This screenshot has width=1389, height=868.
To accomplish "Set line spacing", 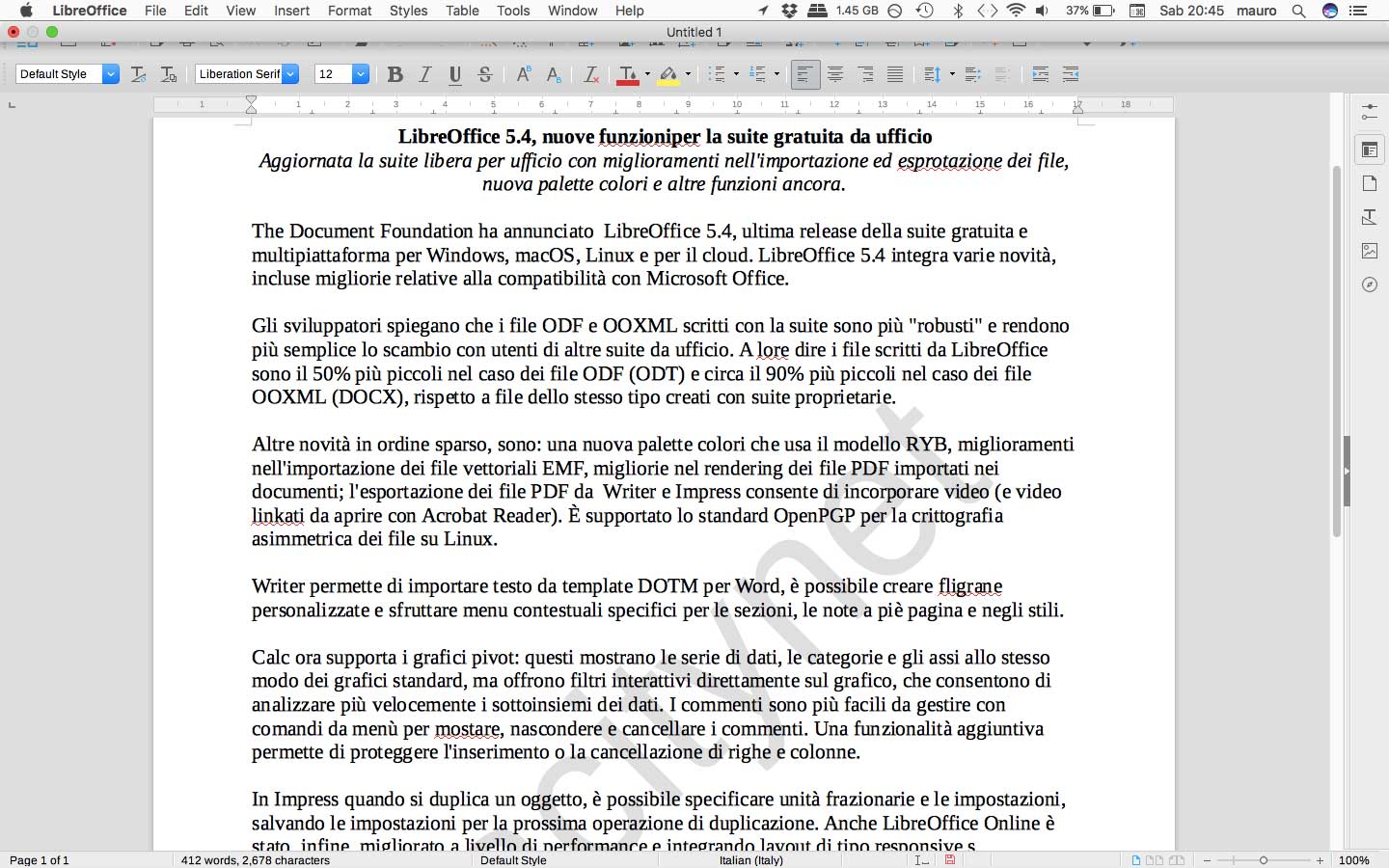I will click(x=932, y=74).
